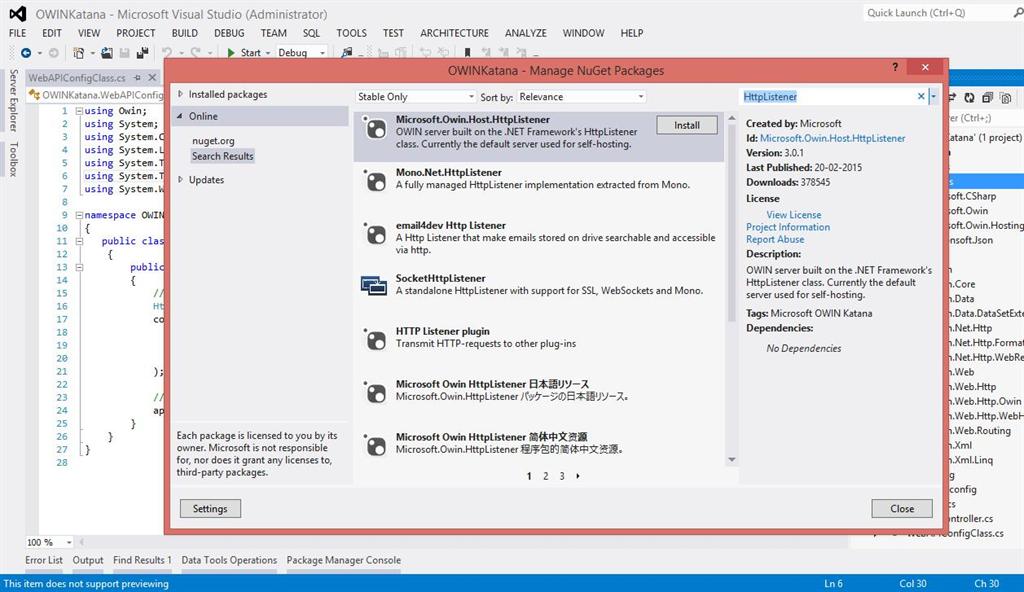Image resolution: width=1024 pixels, height=592 pixels.
Task: Open the 100 % zoom dropdown
Action: click(x=50, y=542)
